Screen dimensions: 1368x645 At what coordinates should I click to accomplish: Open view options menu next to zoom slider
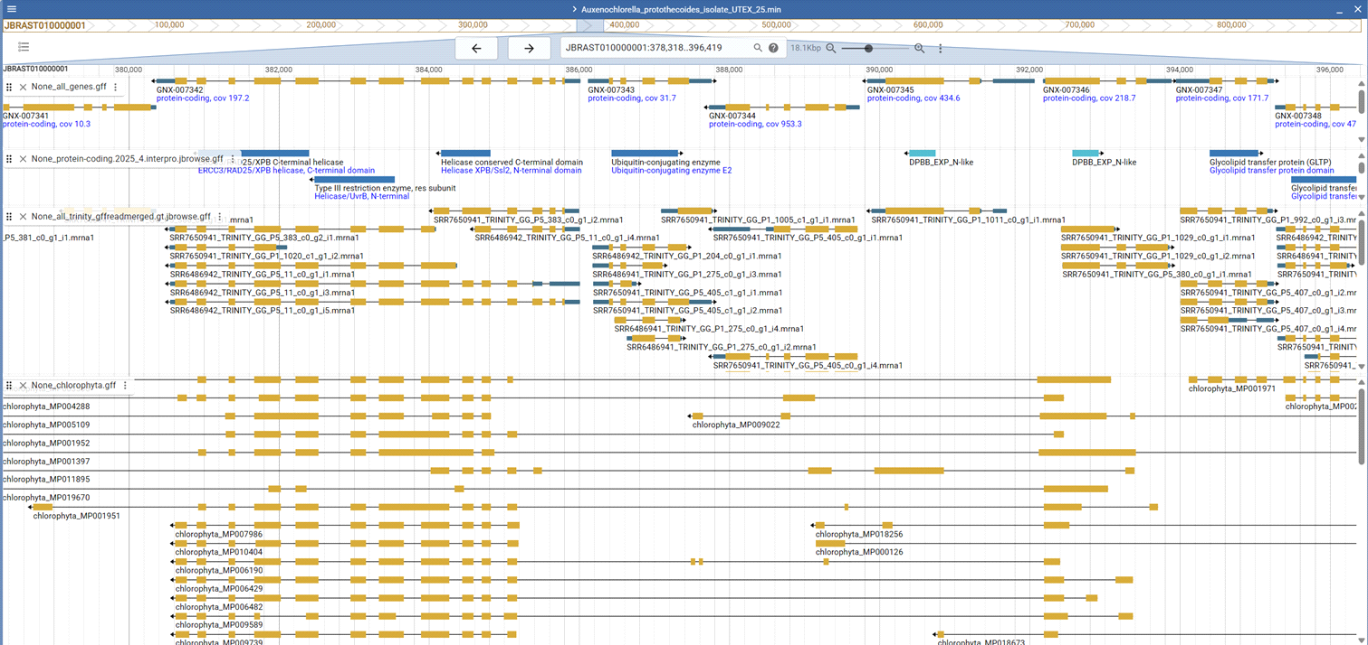(x=940, y=48)
